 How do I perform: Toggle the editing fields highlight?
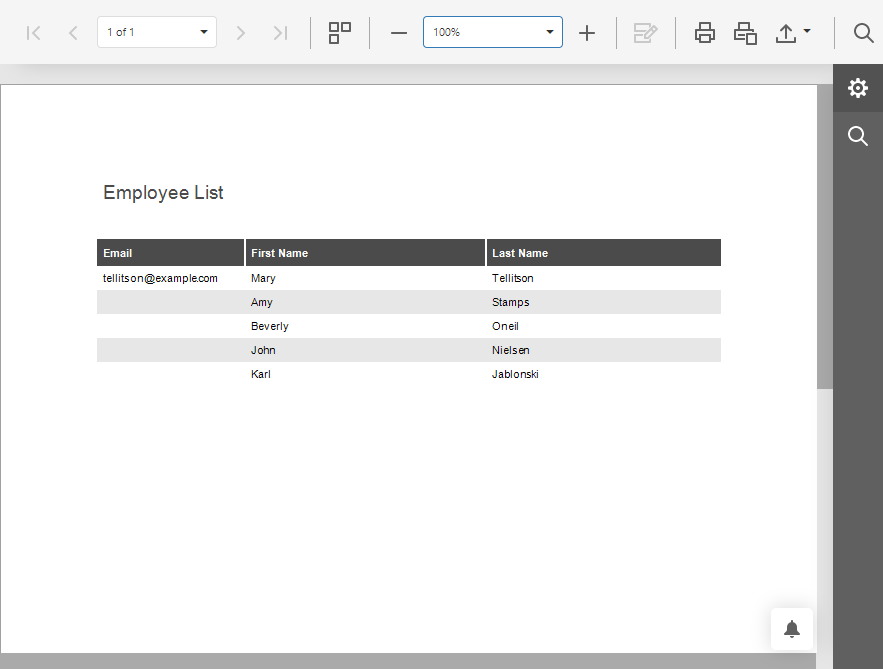click(645, 33)
